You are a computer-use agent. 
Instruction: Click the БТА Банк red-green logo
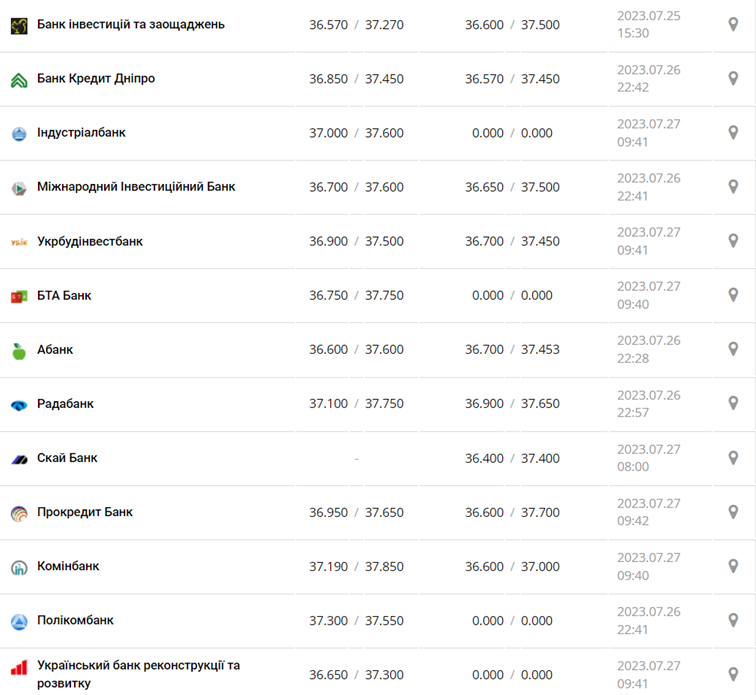pos(19,296)
